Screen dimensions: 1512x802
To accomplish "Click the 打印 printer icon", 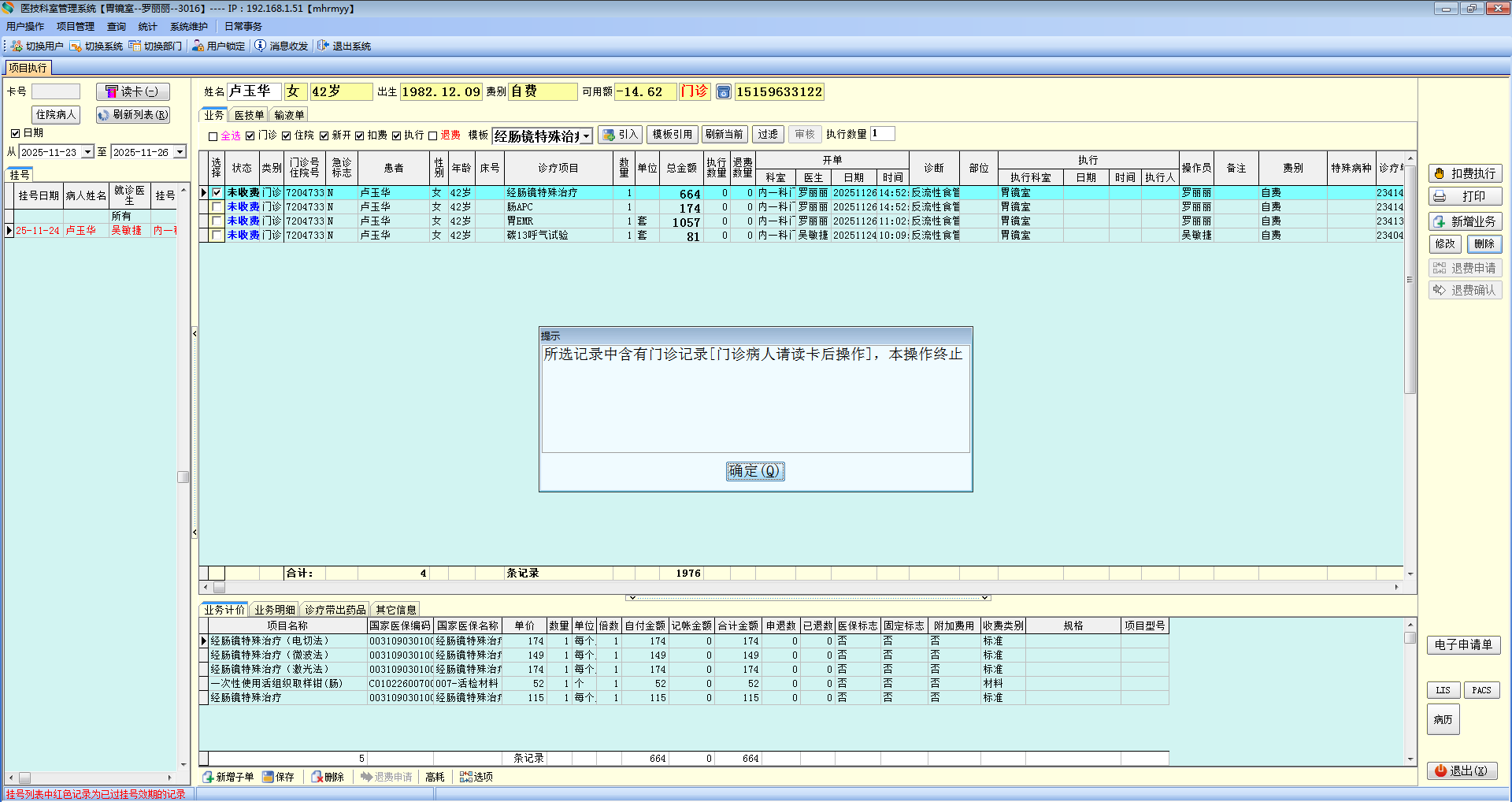I will click(x=1440, y=196).
